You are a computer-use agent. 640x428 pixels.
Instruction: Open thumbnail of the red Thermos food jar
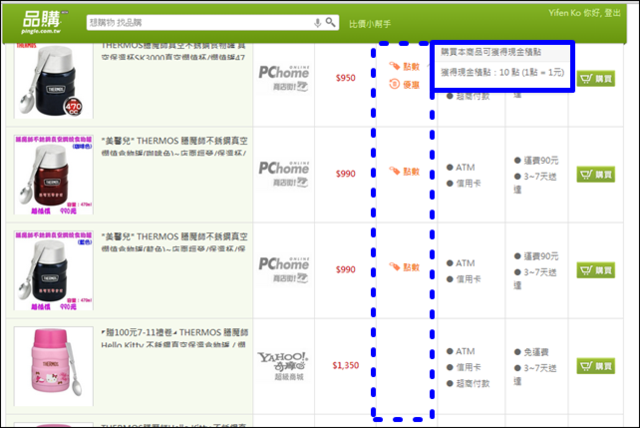pyautogui.click(x=53, y=175)
